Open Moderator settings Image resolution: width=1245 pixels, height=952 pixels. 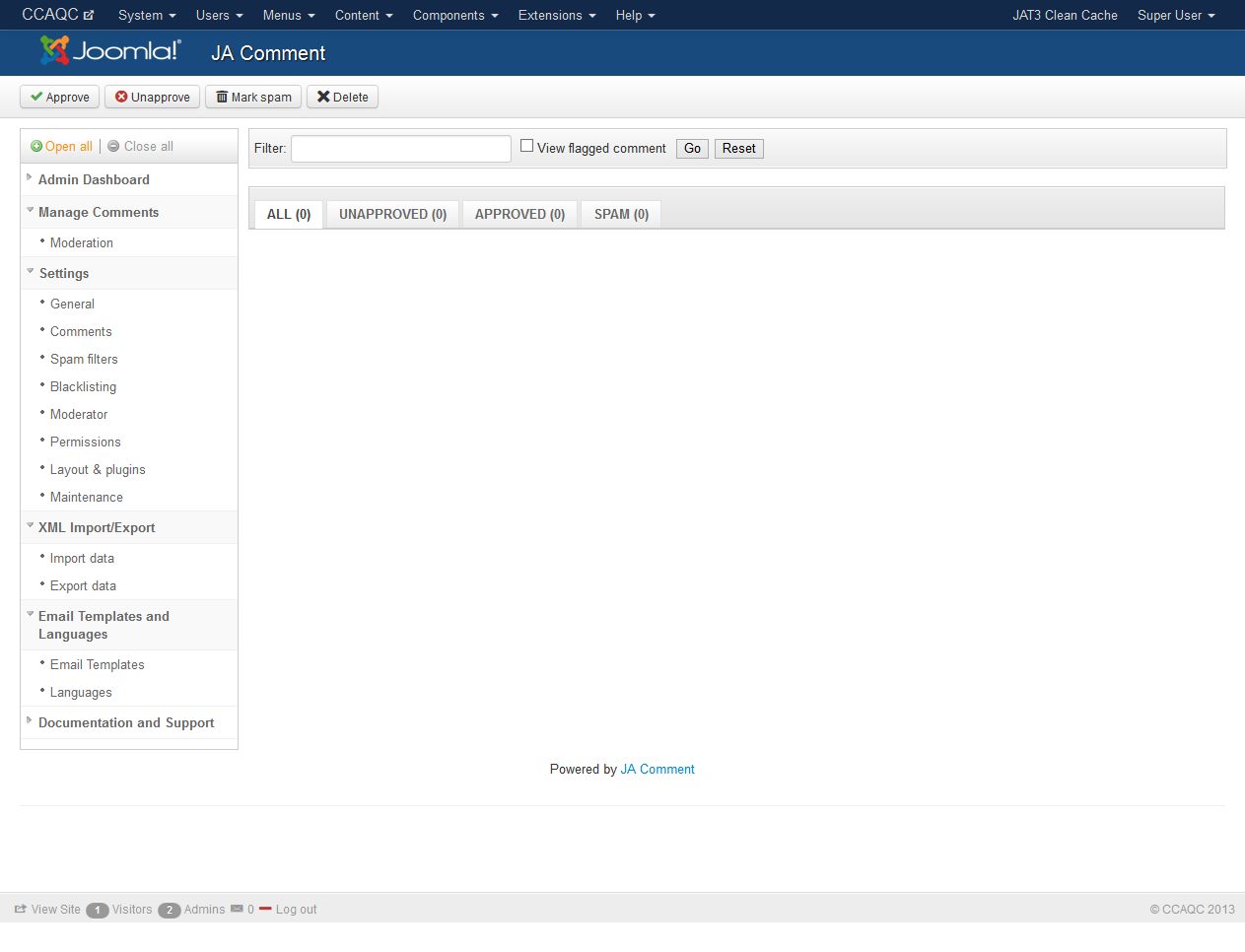click(79, 414)
